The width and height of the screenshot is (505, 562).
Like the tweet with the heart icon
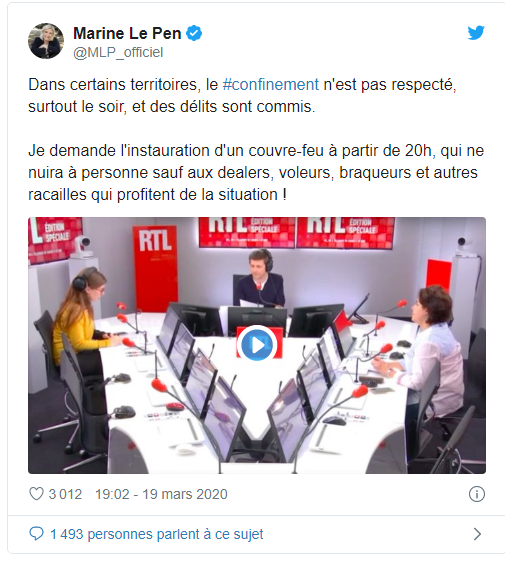pos(36,494)
